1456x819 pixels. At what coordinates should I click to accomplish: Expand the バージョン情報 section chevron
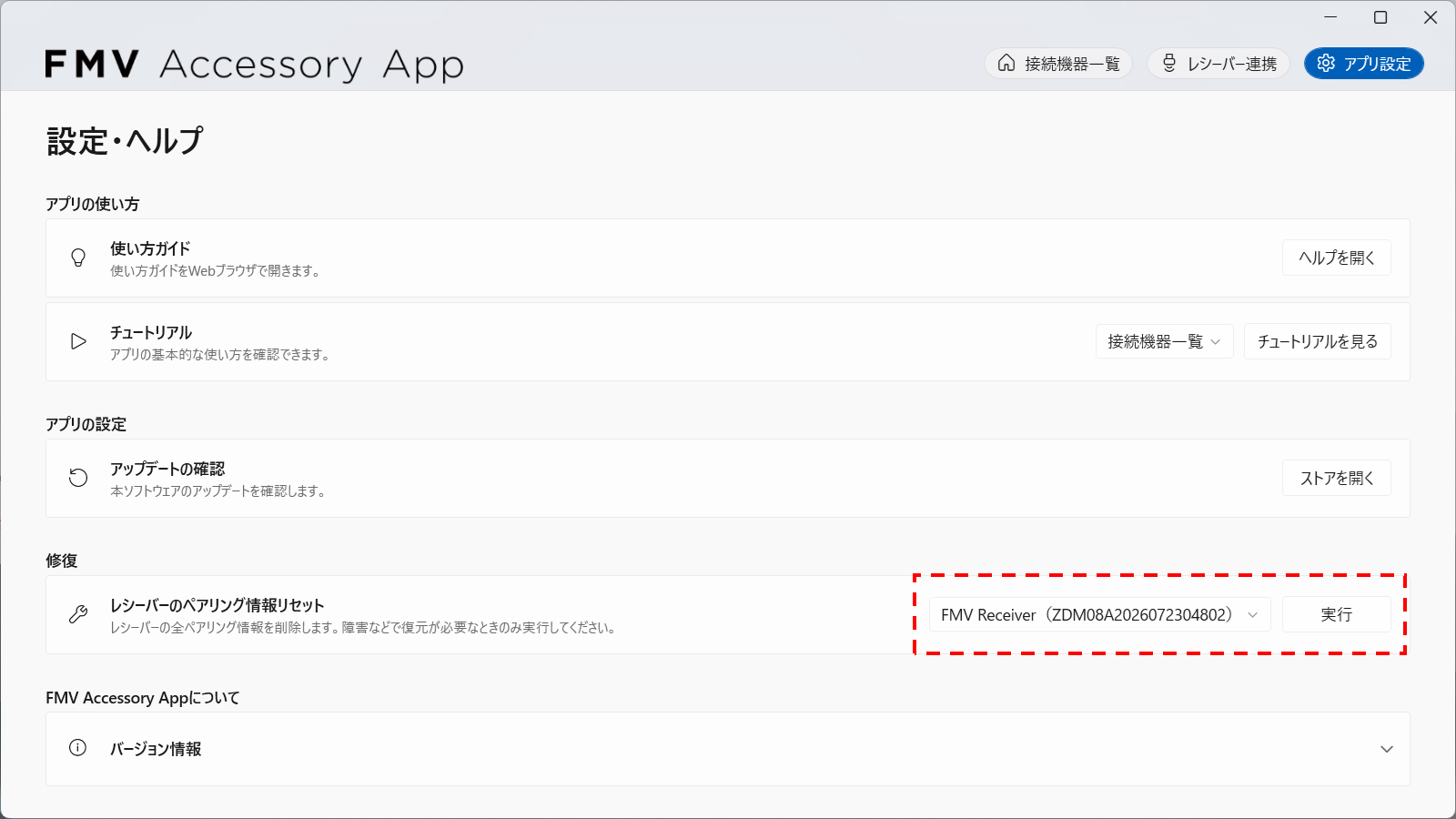click(1387, 749)
